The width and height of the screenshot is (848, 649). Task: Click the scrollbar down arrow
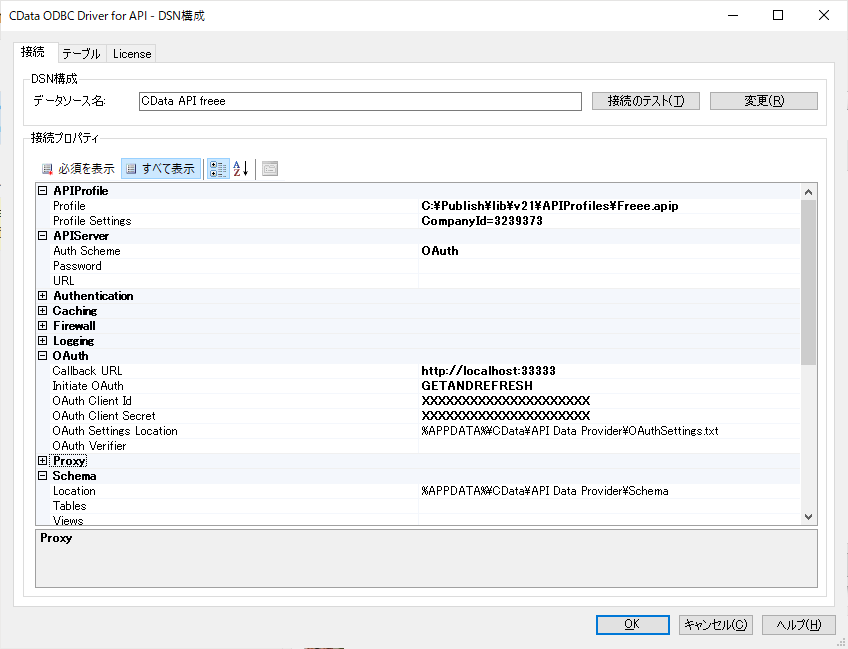click(x=808, y=516)
